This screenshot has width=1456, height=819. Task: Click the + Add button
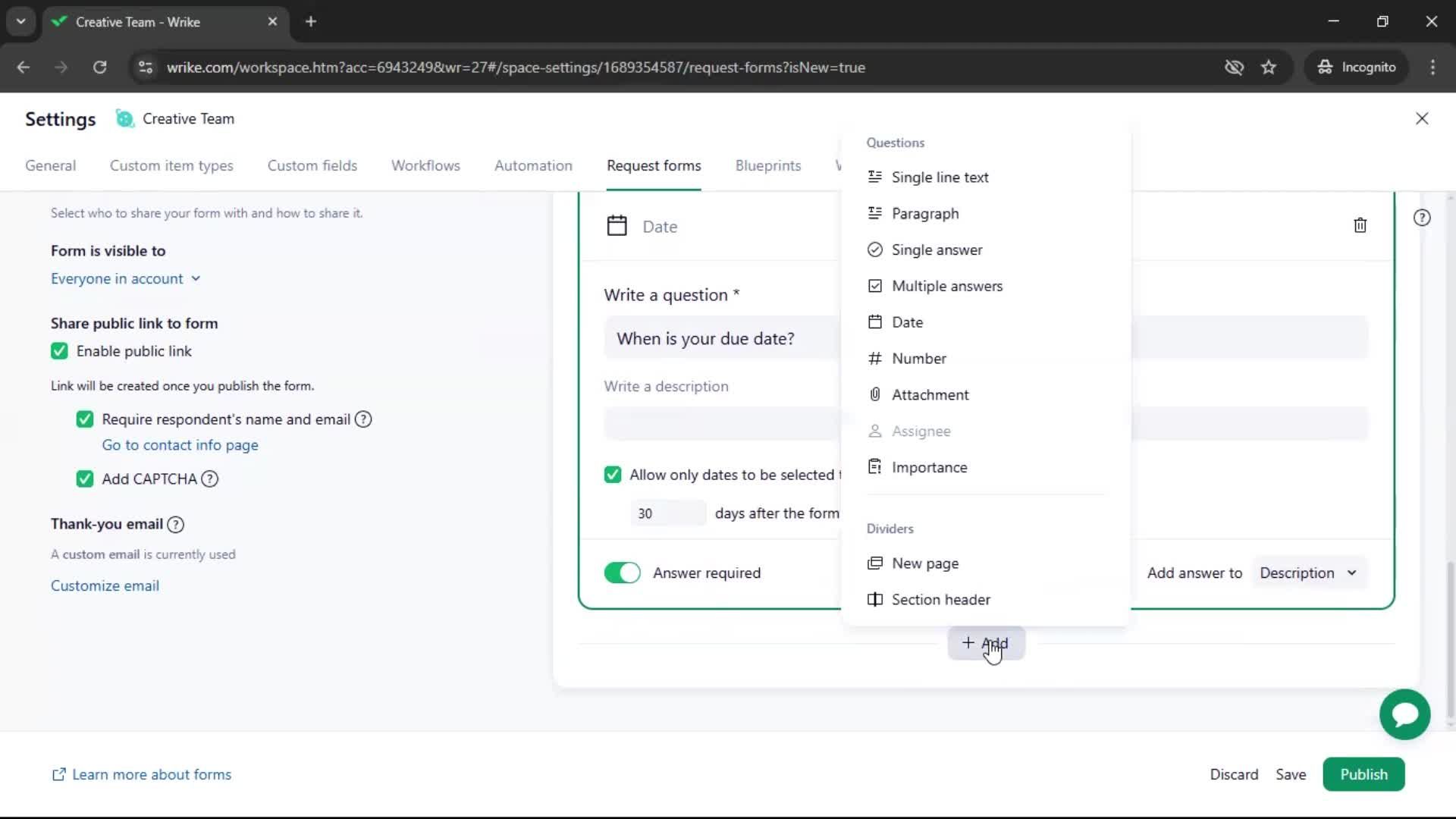pos(986,643)
